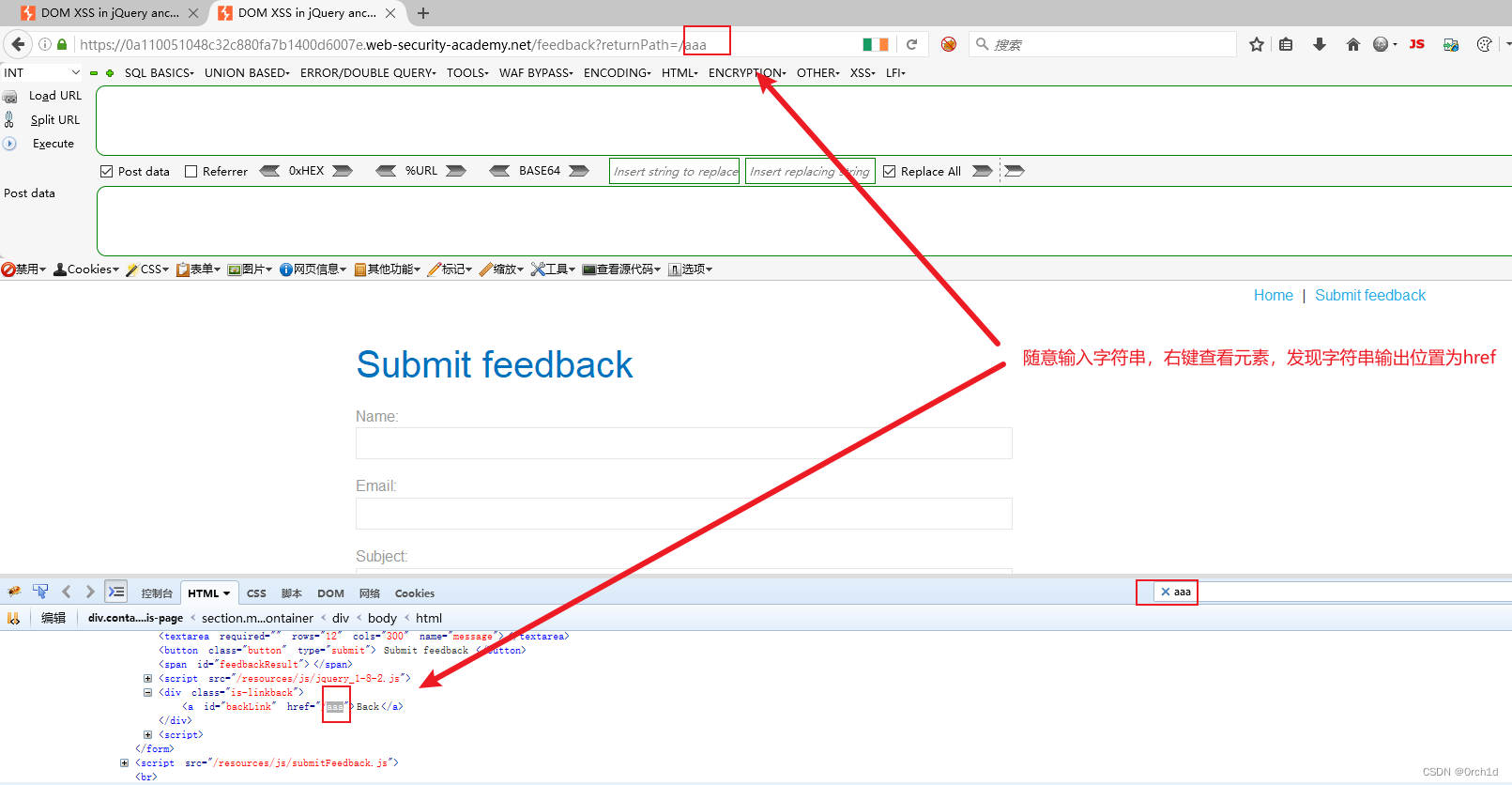
Task: Click Firebug history back arrow
Action: (67, 592)
